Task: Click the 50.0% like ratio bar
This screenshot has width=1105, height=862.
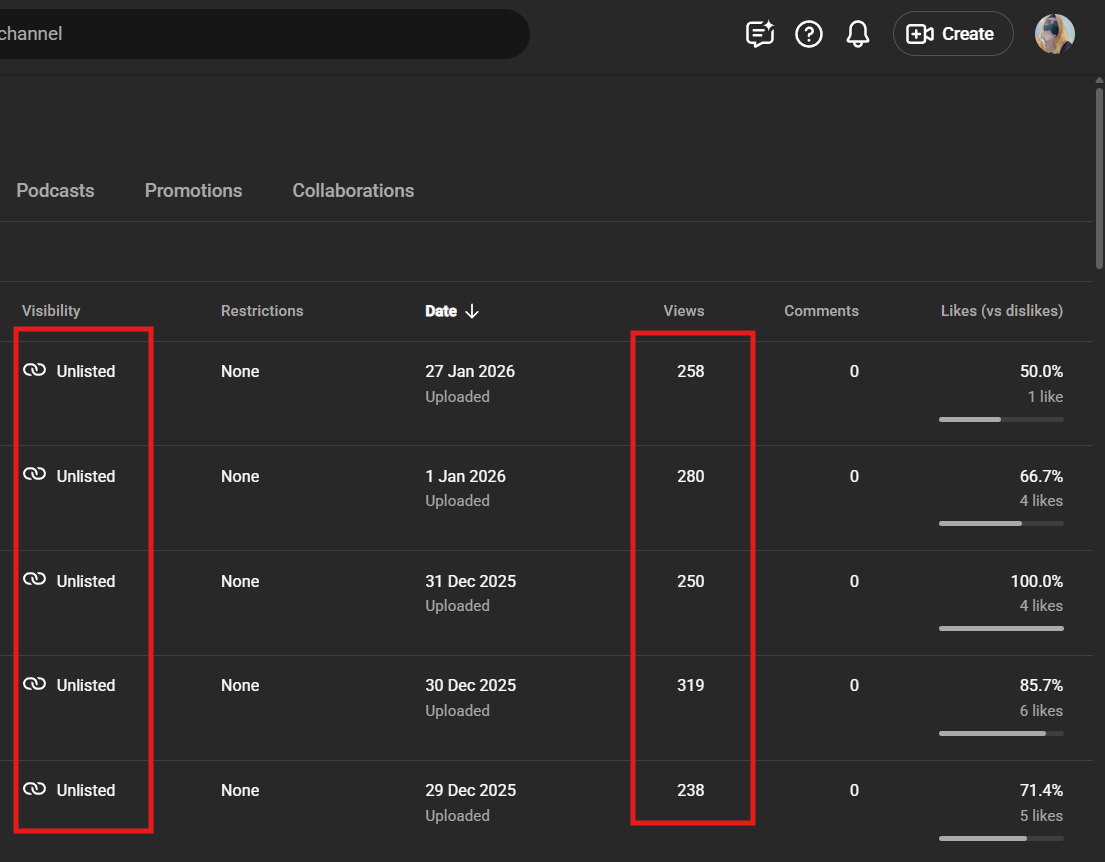Action: (x=1000, y=419)
